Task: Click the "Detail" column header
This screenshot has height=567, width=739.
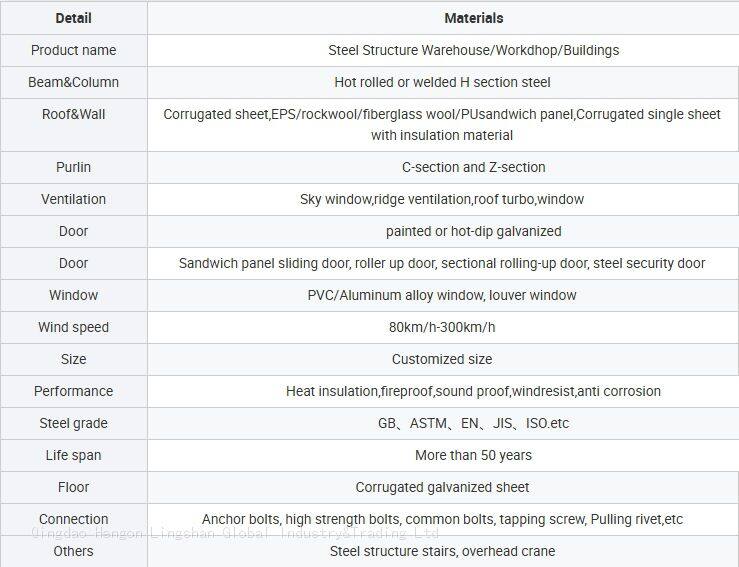Action: pos(73,18)
